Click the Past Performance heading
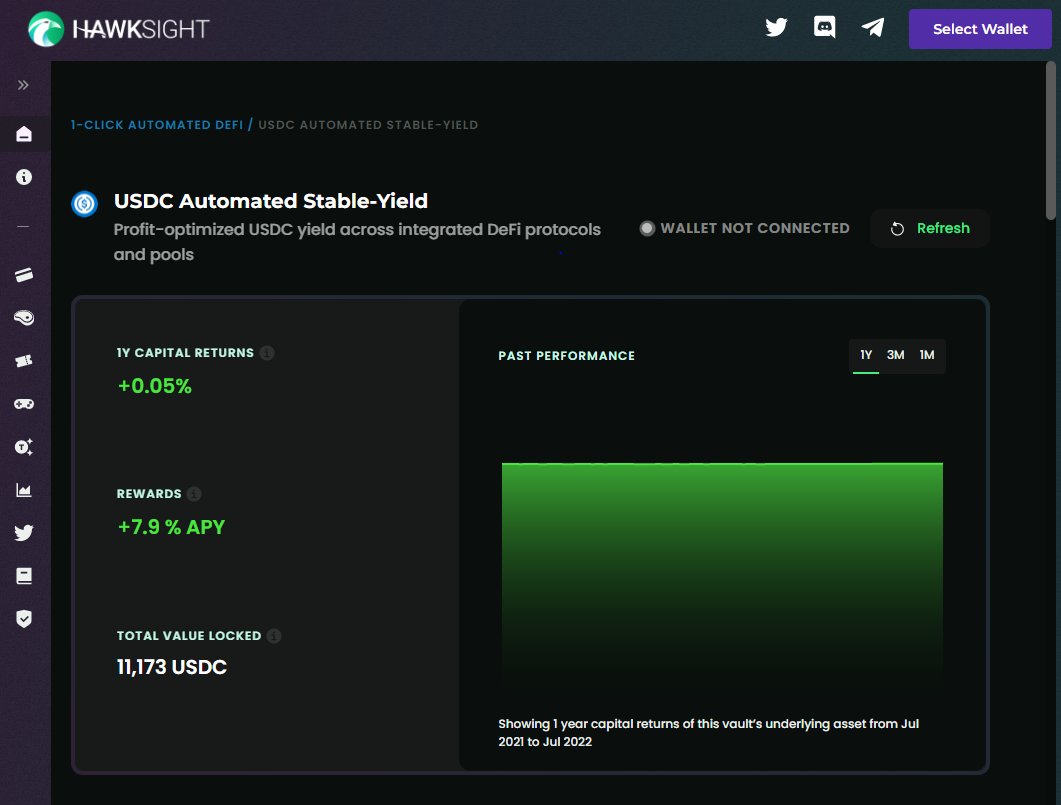Image resolution: width=1061 pixels, height=805 pixels. click(566, 356)
